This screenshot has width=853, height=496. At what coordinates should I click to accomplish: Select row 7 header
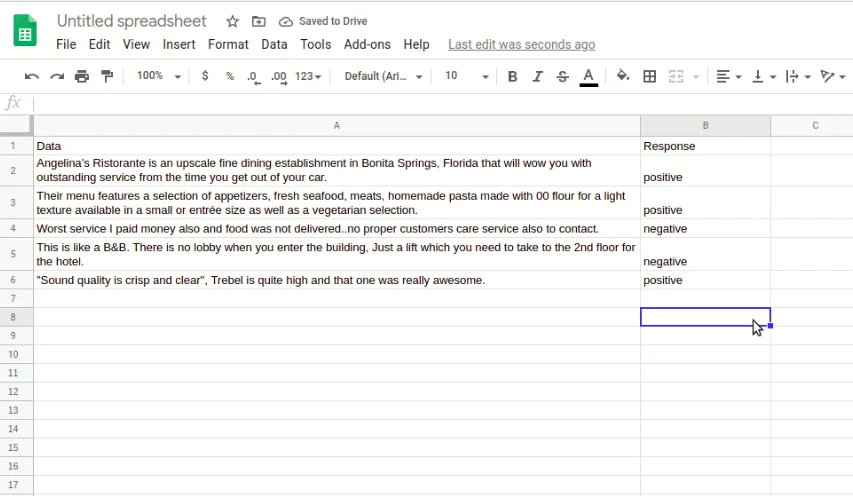coord(16,298)
